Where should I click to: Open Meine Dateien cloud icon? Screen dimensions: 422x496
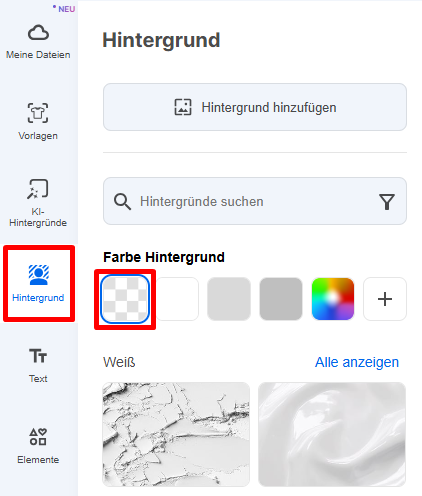[38, 33]
